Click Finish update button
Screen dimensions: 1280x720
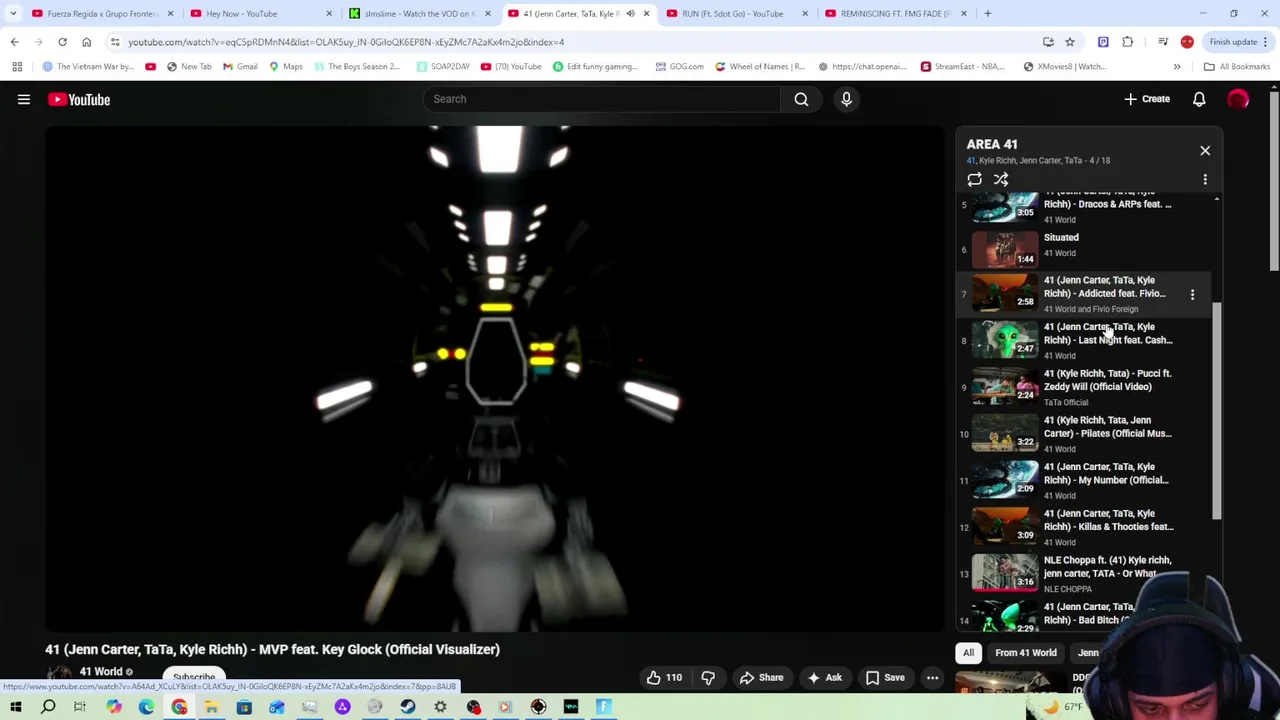[x=1238, y=42]
